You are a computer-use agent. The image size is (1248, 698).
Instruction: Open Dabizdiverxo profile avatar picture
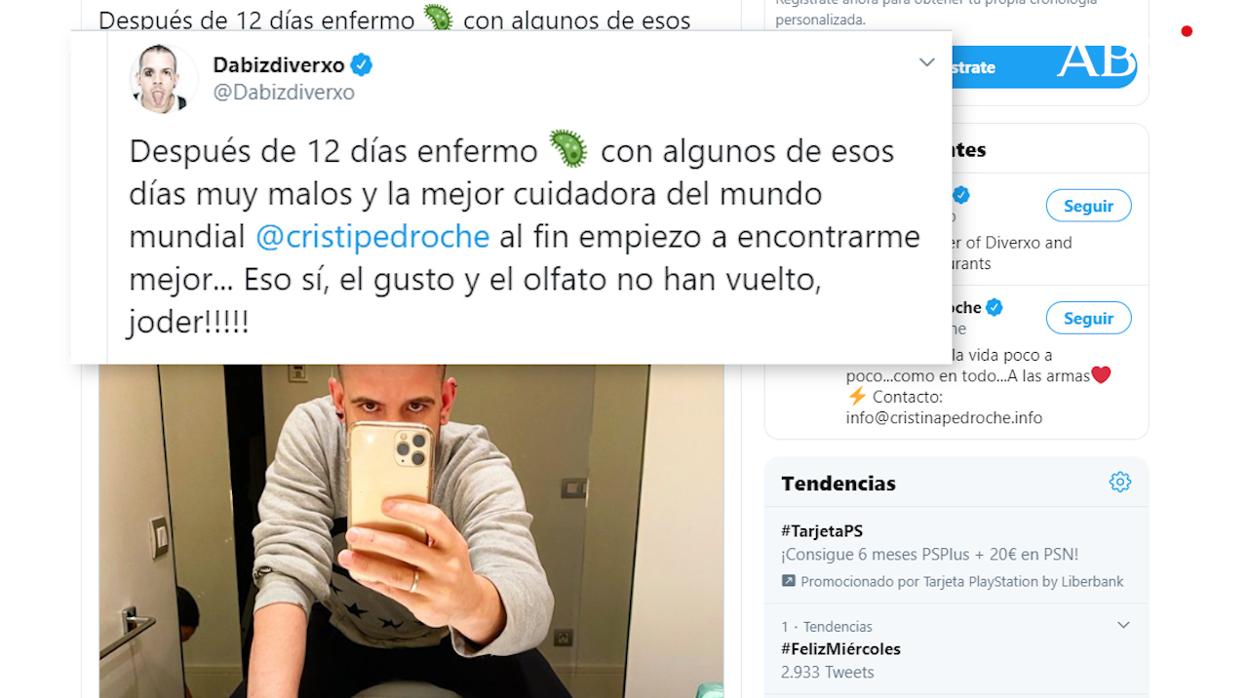(164, 78)
